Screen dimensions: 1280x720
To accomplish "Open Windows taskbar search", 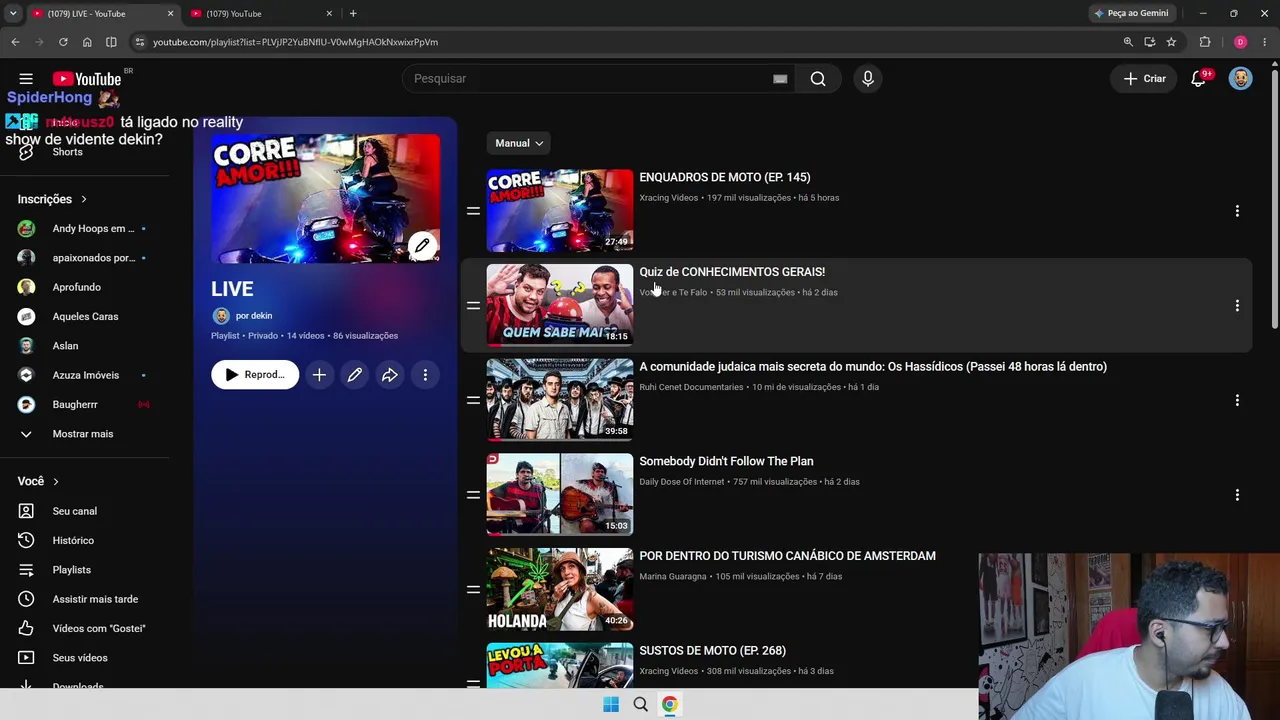I will [640, 705].
